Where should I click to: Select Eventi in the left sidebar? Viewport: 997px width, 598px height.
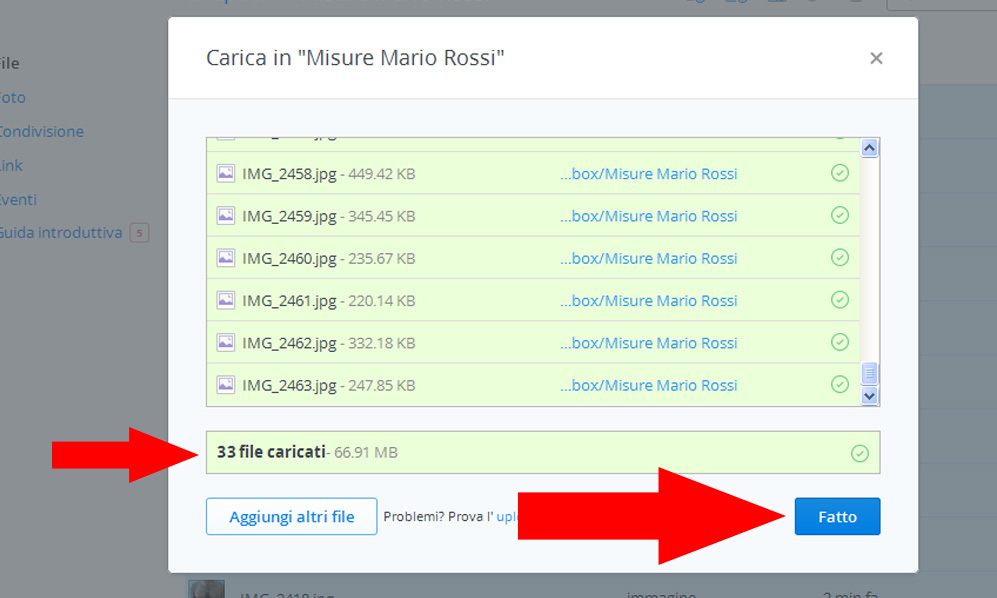[18, 199]
